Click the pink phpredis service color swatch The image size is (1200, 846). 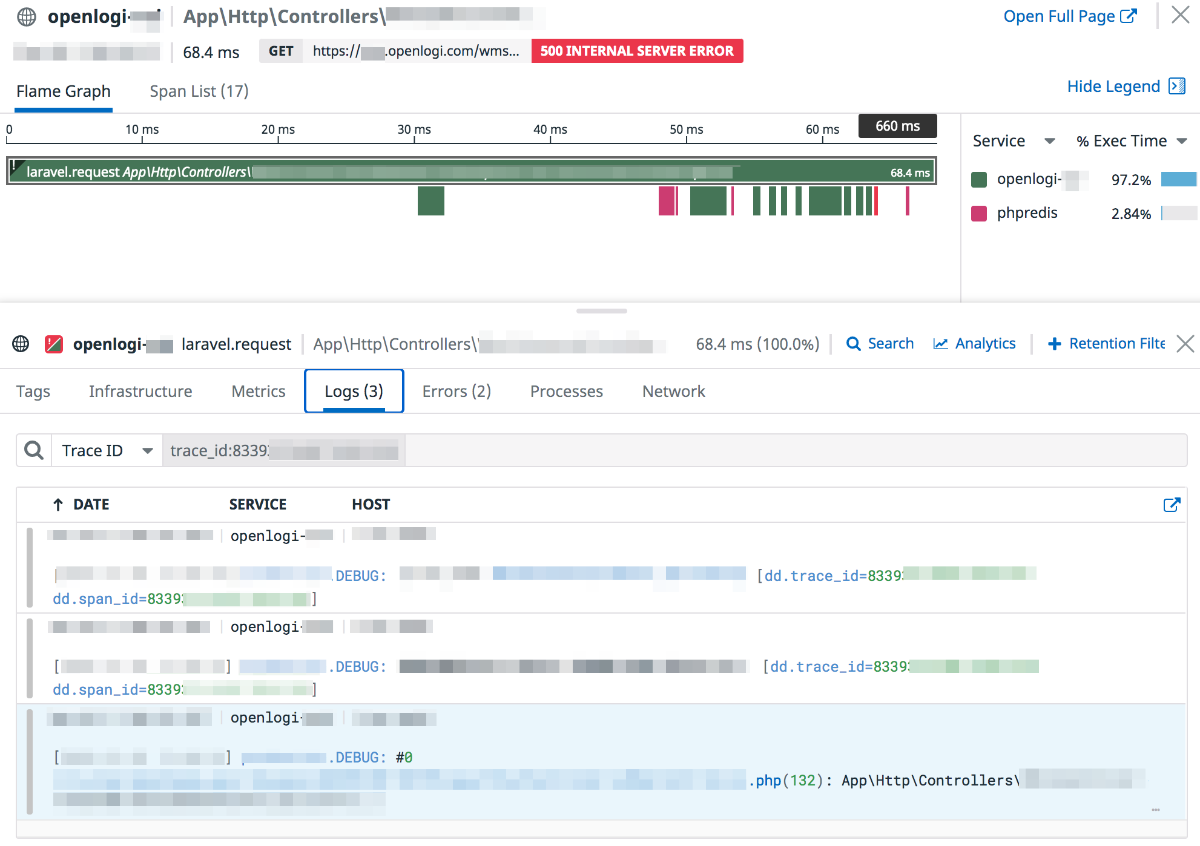979,213
